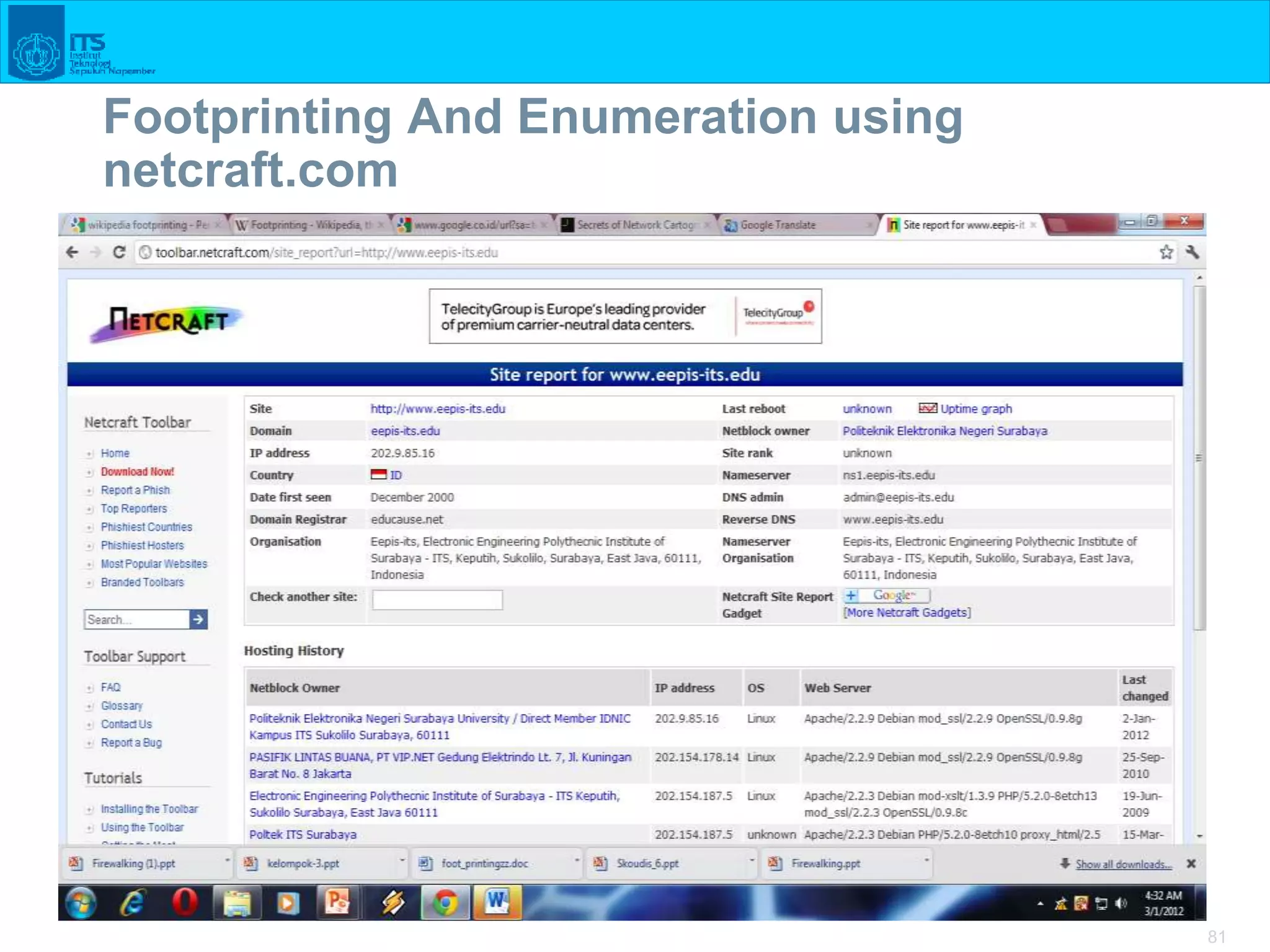Click the browser forward arrow
The image size is (1270, 952).
click(x=95, y=252)
